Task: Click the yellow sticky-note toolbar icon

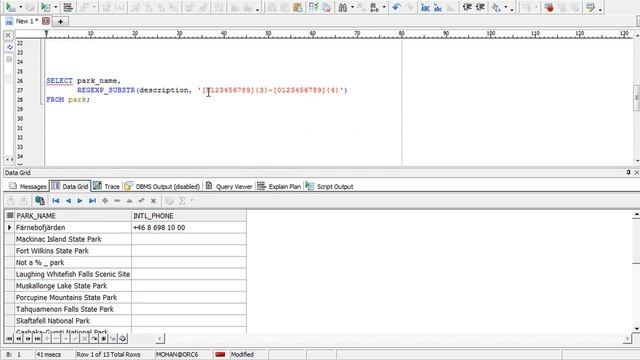Action: click(x=590, y=7)
